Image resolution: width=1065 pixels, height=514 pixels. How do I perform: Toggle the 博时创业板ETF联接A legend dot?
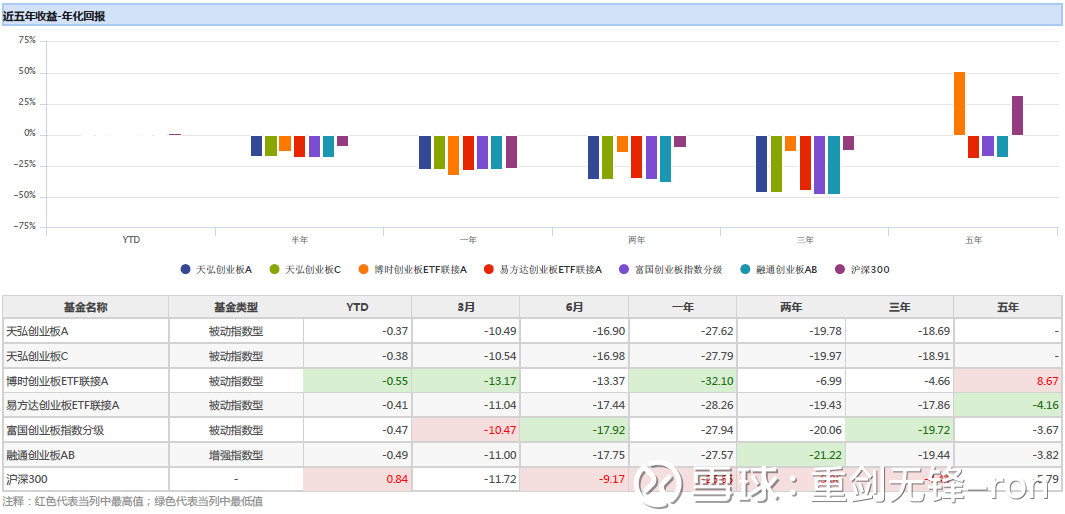[x=363, y=270]
